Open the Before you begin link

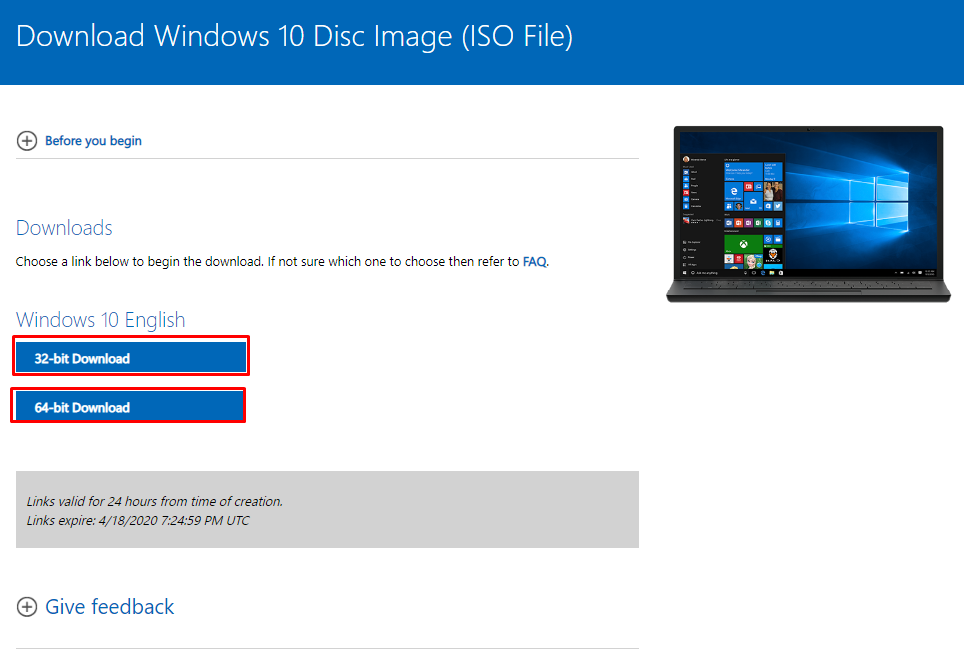(93, 141)
